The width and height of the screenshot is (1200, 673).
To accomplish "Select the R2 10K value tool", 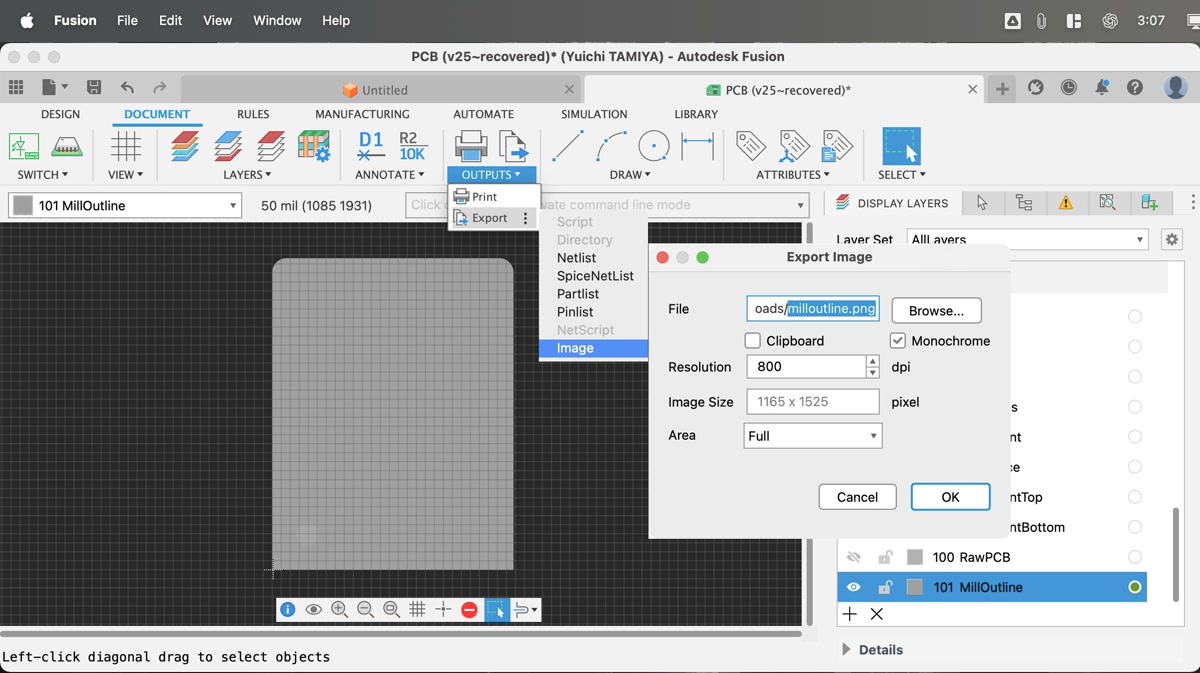I will tap(412, 146).
